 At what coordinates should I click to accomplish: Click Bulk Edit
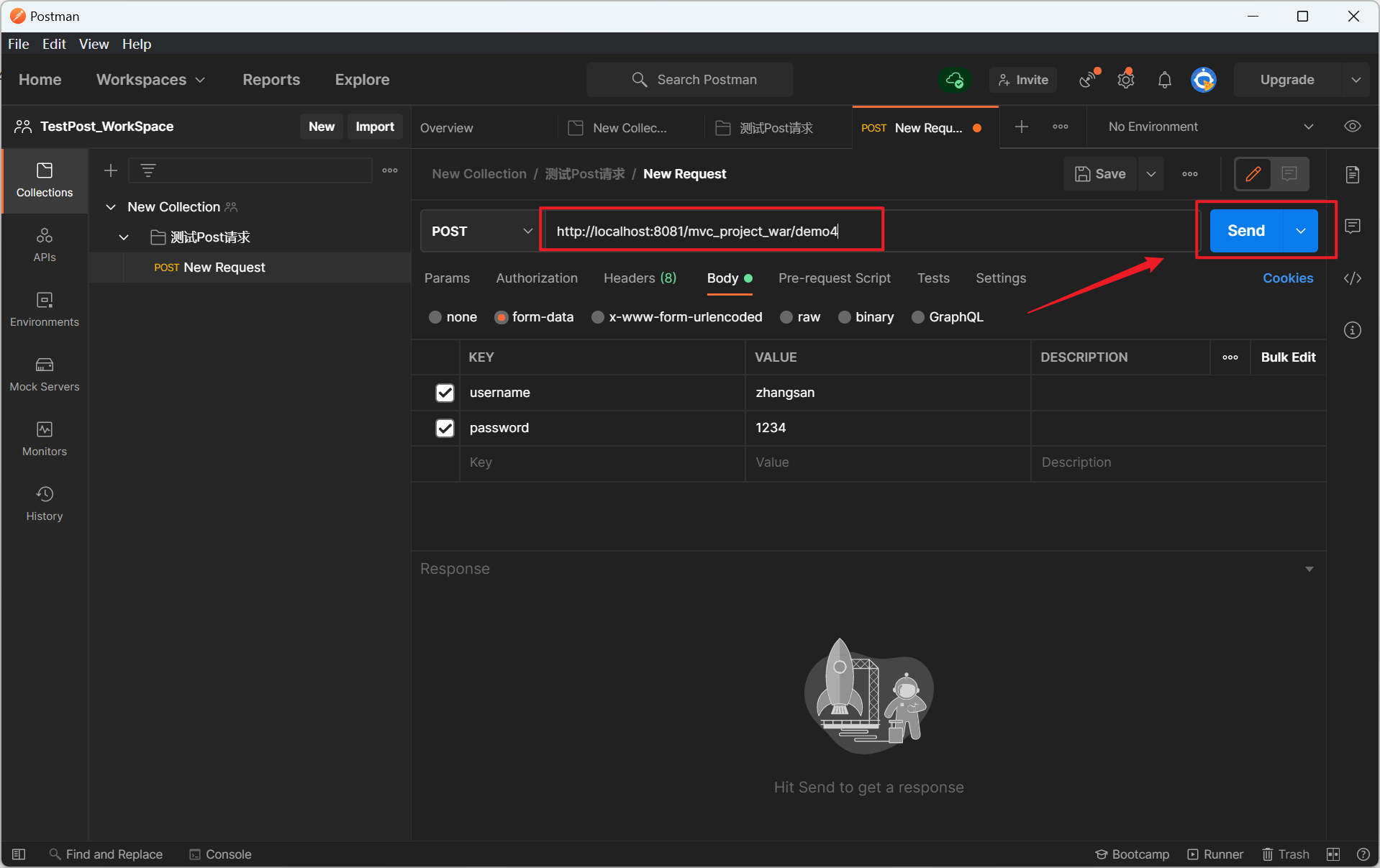pos(1288,357)
